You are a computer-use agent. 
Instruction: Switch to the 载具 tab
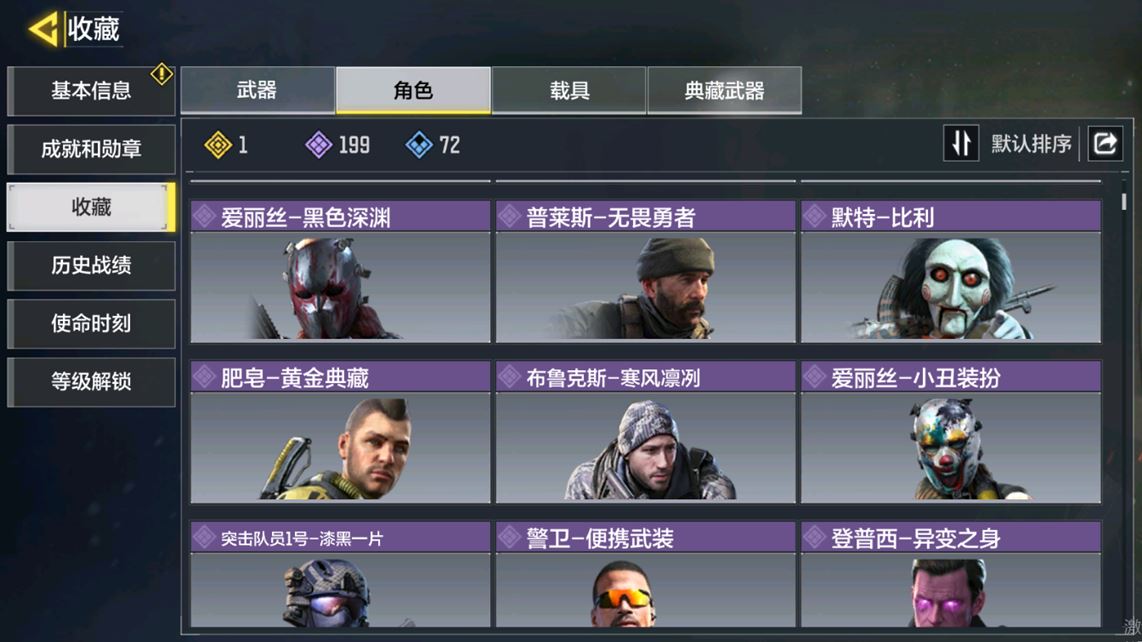pos(569,90)
